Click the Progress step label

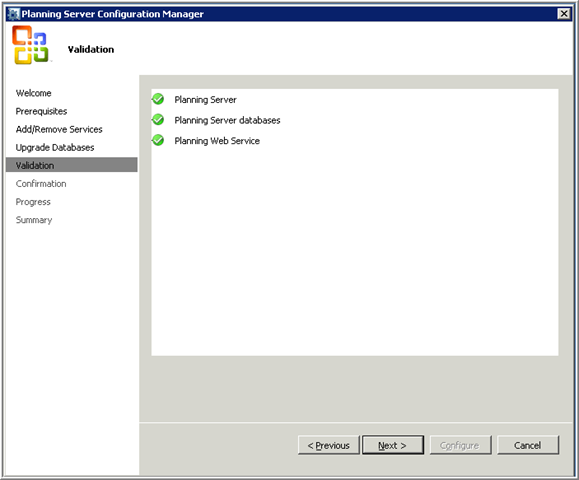click(x=33, y=202)
